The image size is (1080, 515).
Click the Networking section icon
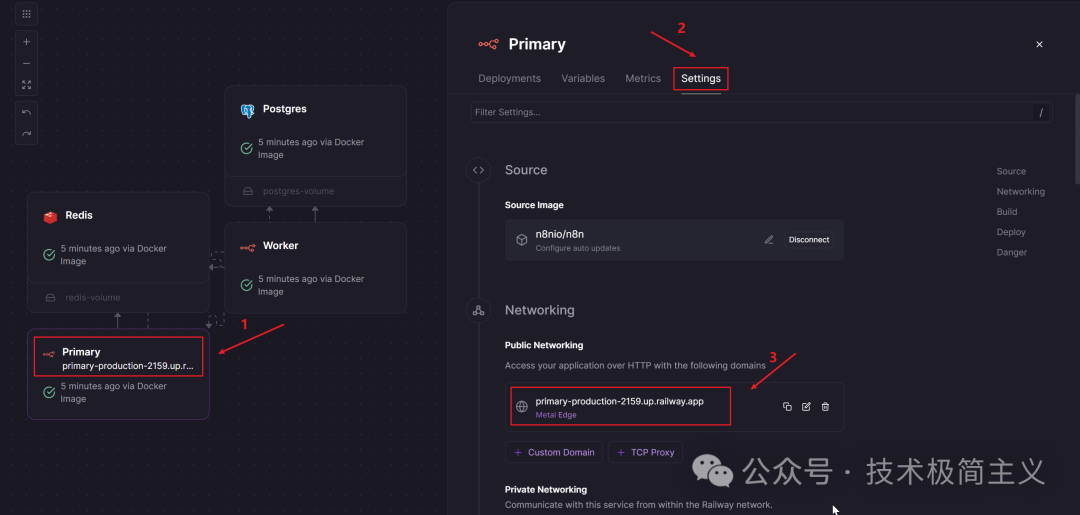pyautogui.click(x=478, y=311)
